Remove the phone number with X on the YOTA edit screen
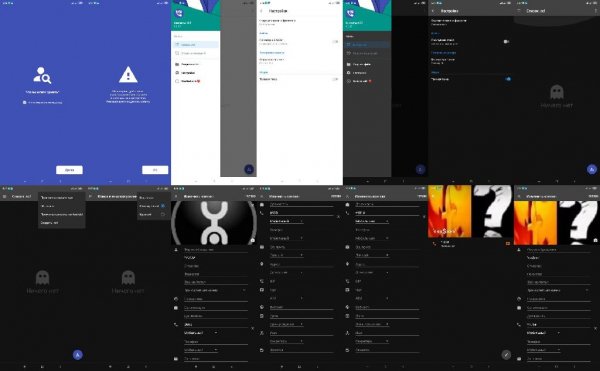This screenshot has height=371, width=600. coord(253,329)
